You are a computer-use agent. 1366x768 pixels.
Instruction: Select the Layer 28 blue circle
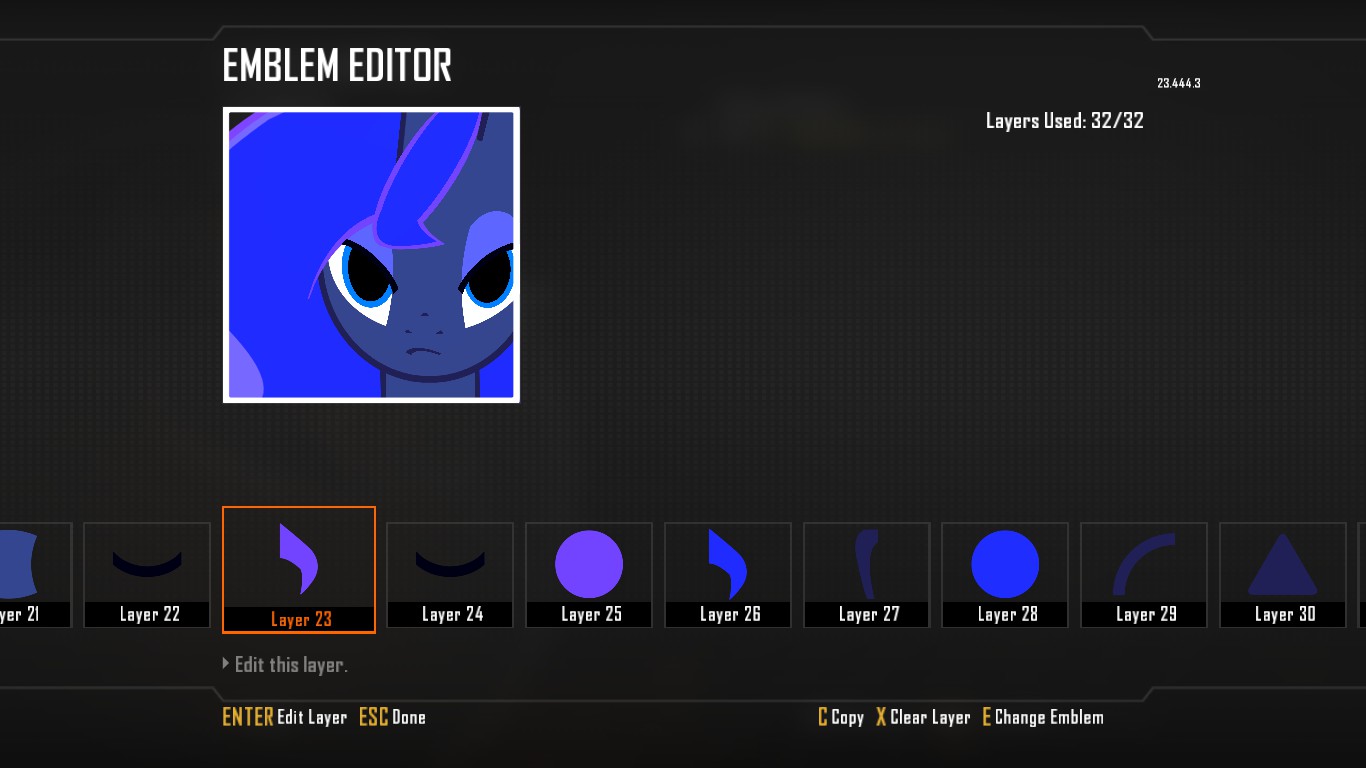pos(1004,565)
